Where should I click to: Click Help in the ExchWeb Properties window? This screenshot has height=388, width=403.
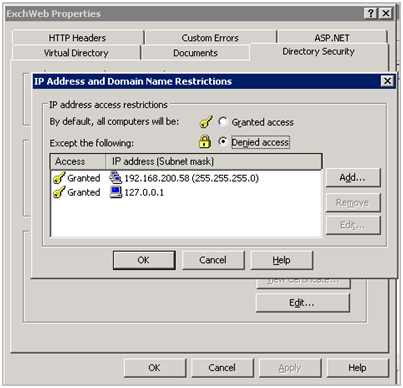coord(357,368)
